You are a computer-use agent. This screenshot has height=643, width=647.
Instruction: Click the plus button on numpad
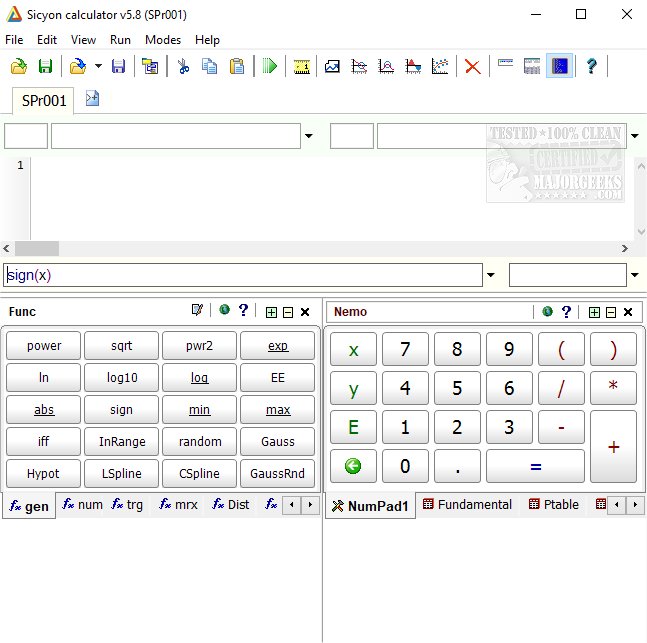point(613,447)
